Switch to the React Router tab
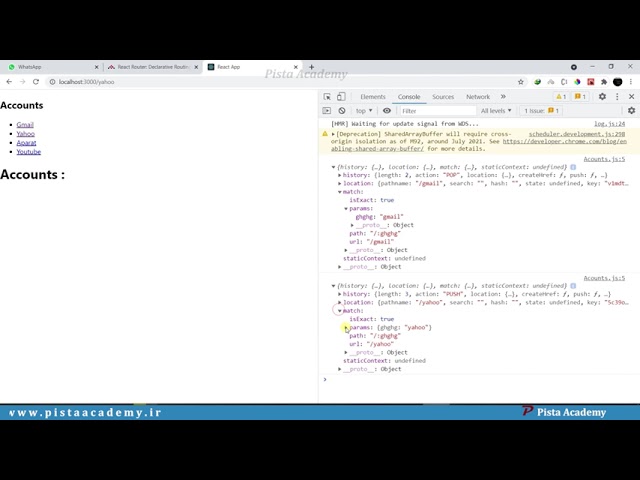Screen dimensions: 640x480 tap(151, 67)
